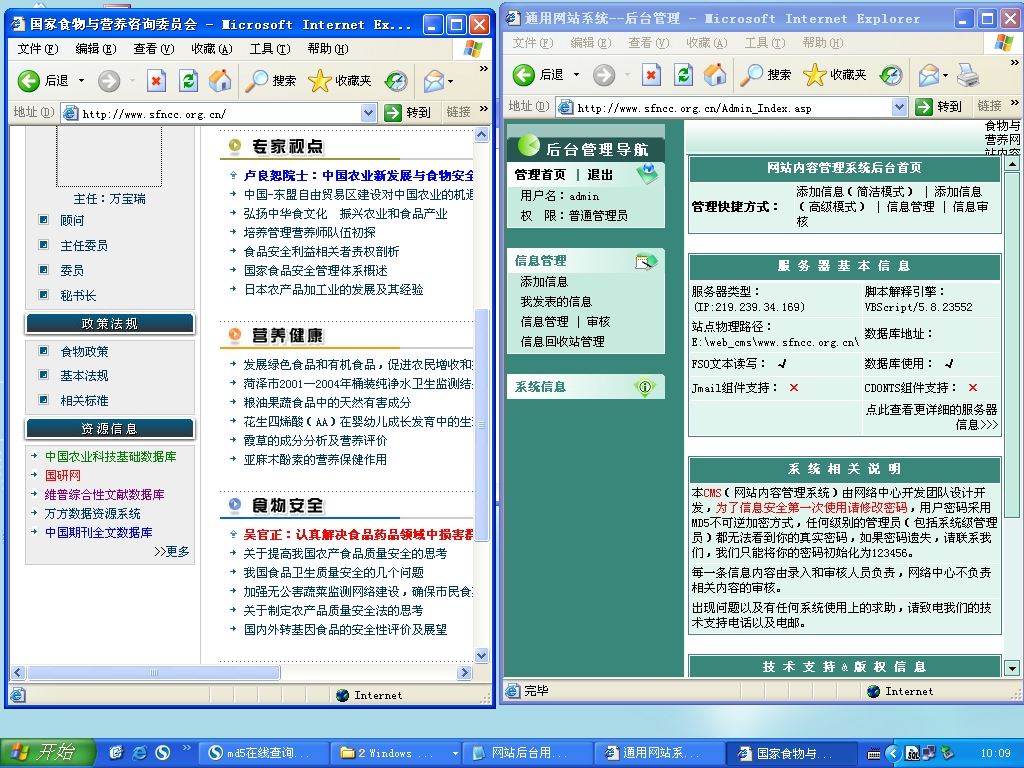Image resolution: width=1024 pixels, height=768 pixels.
Task: Click Back arrow in admin IE window
Action: (524, 75)
